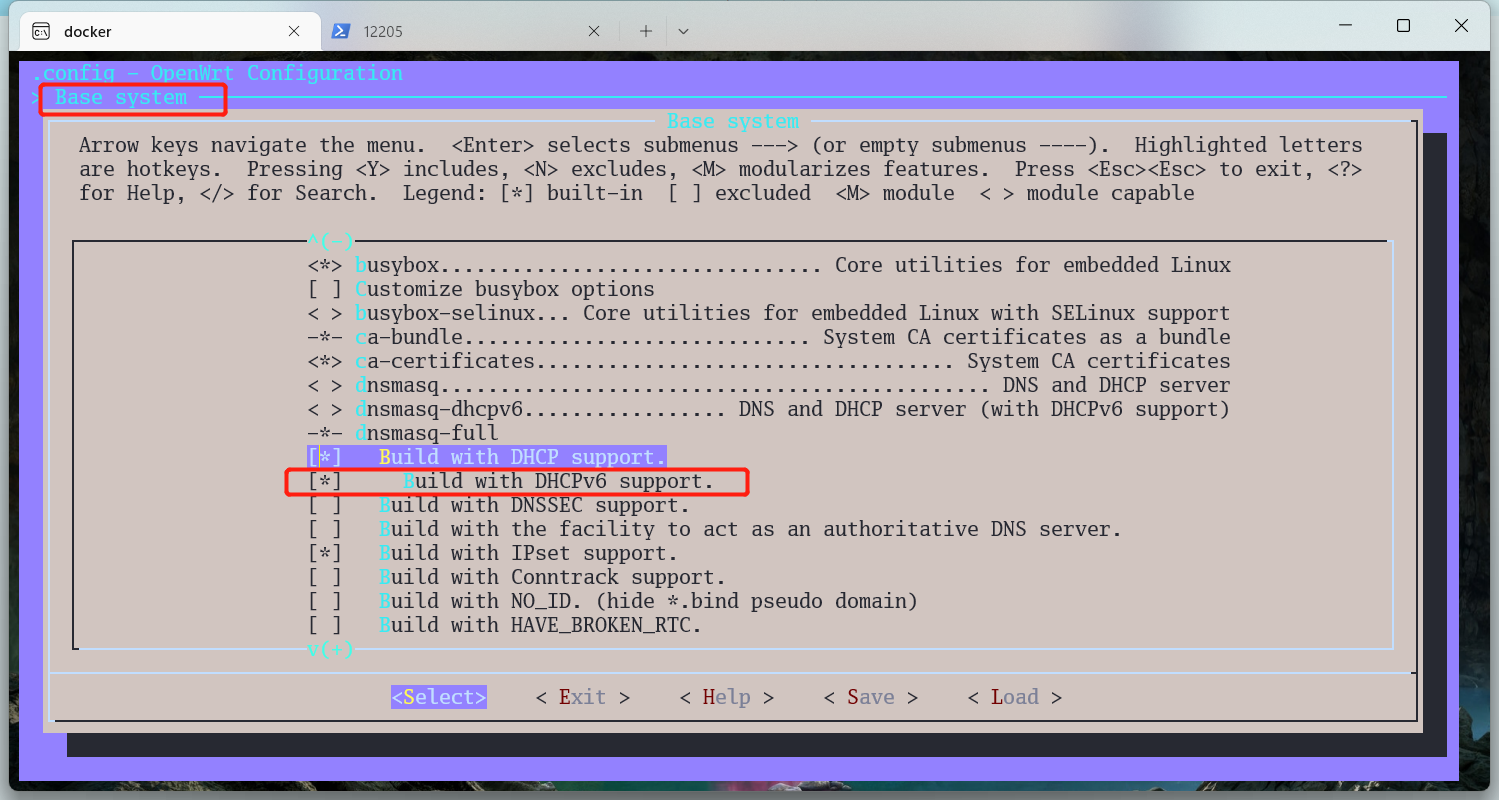This screenshot has height=800, width=1499.
Task: Disable Build with IPset support
Action: [x=325, y=553]
